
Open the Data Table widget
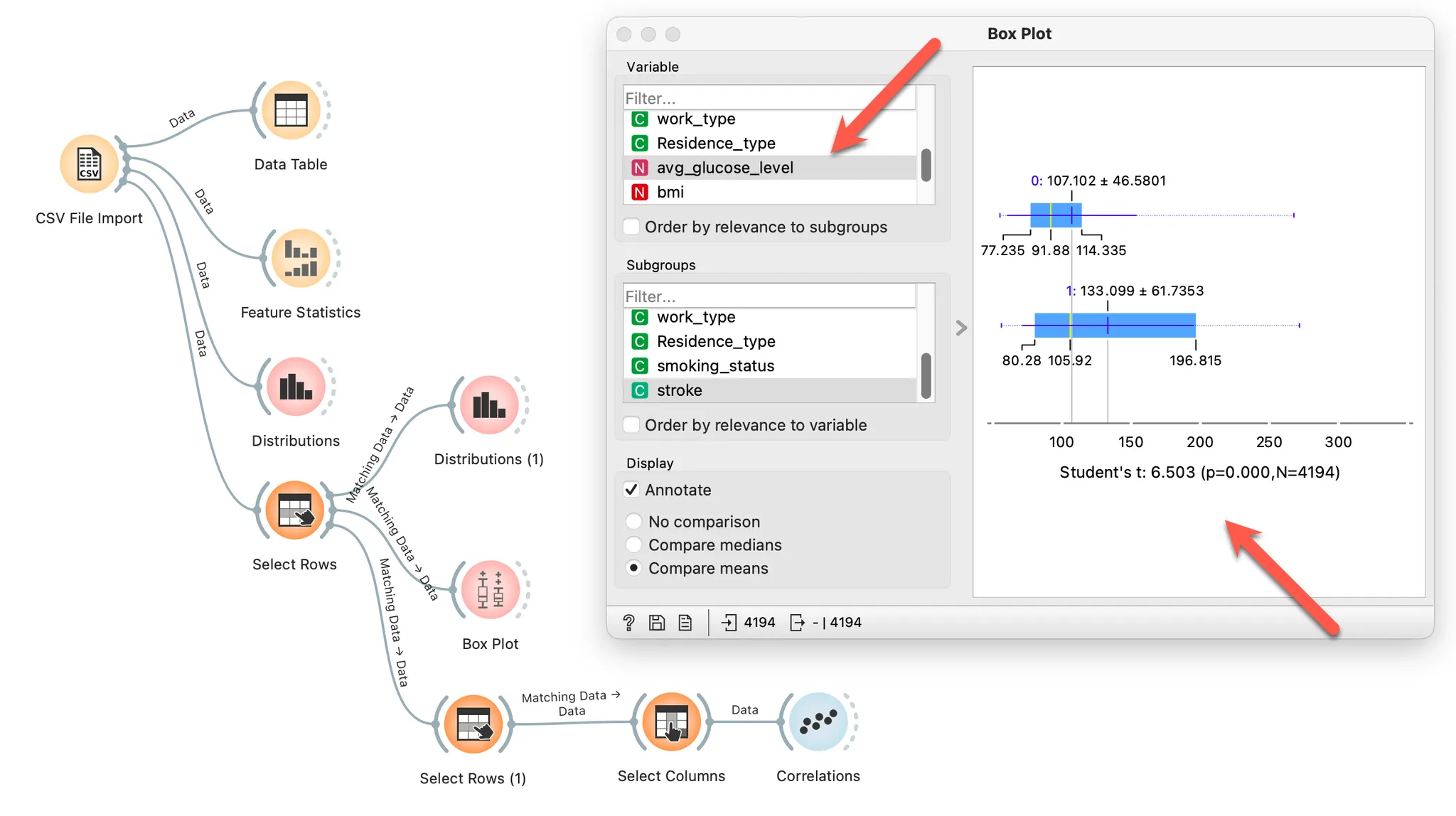pyautogui.click(x=291, y=111)
